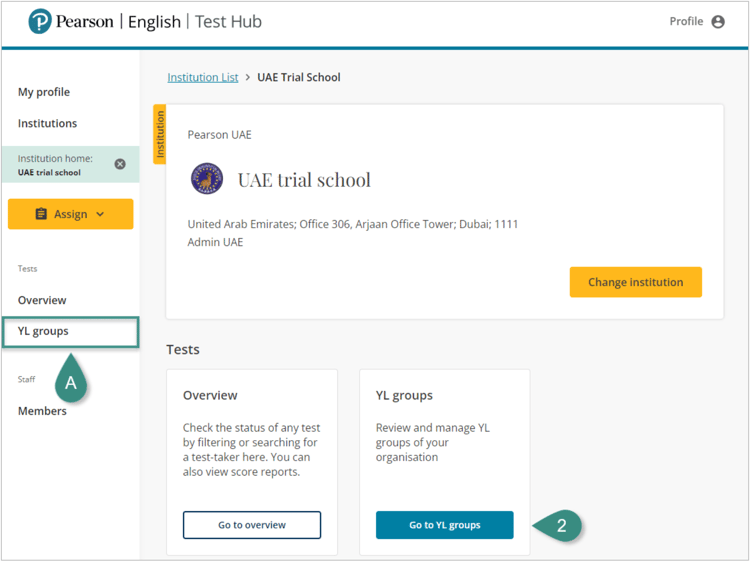The image size is (750, 567).
Task: Click the green marker labeled 2
Action: coord(559,525)
